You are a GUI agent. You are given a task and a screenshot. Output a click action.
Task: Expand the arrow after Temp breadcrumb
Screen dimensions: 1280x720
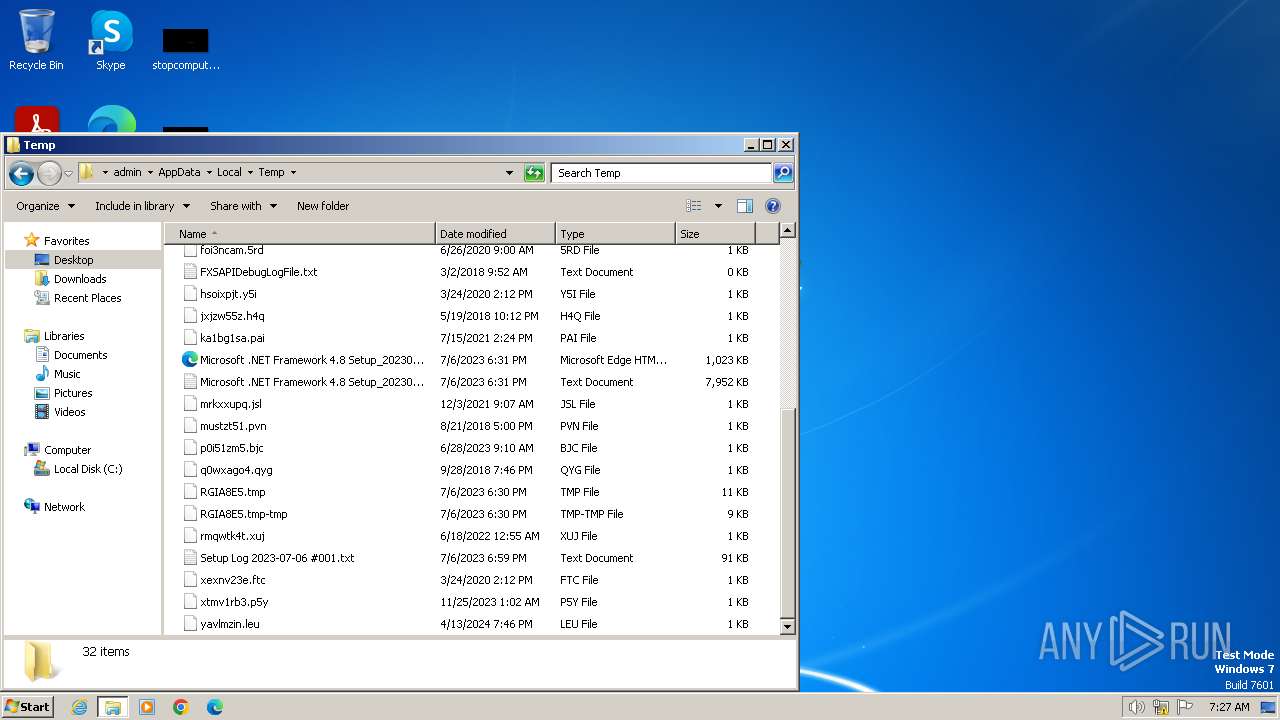293,172
